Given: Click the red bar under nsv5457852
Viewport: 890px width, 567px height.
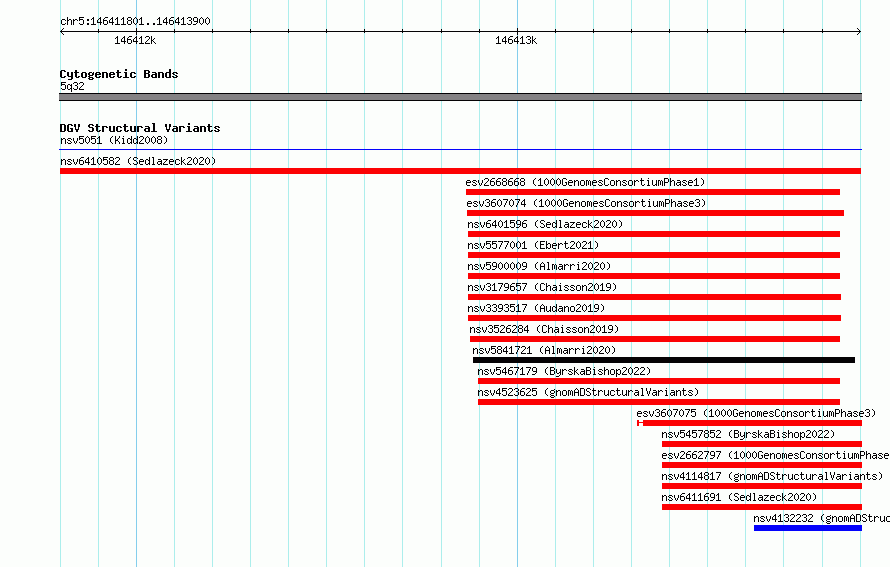Looking at the screenshot, I should 762,444.
